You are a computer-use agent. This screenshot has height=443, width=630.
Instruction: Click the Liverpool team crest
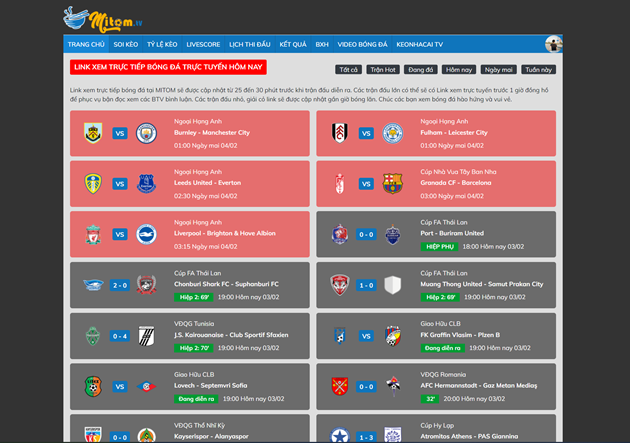(93, 234)
